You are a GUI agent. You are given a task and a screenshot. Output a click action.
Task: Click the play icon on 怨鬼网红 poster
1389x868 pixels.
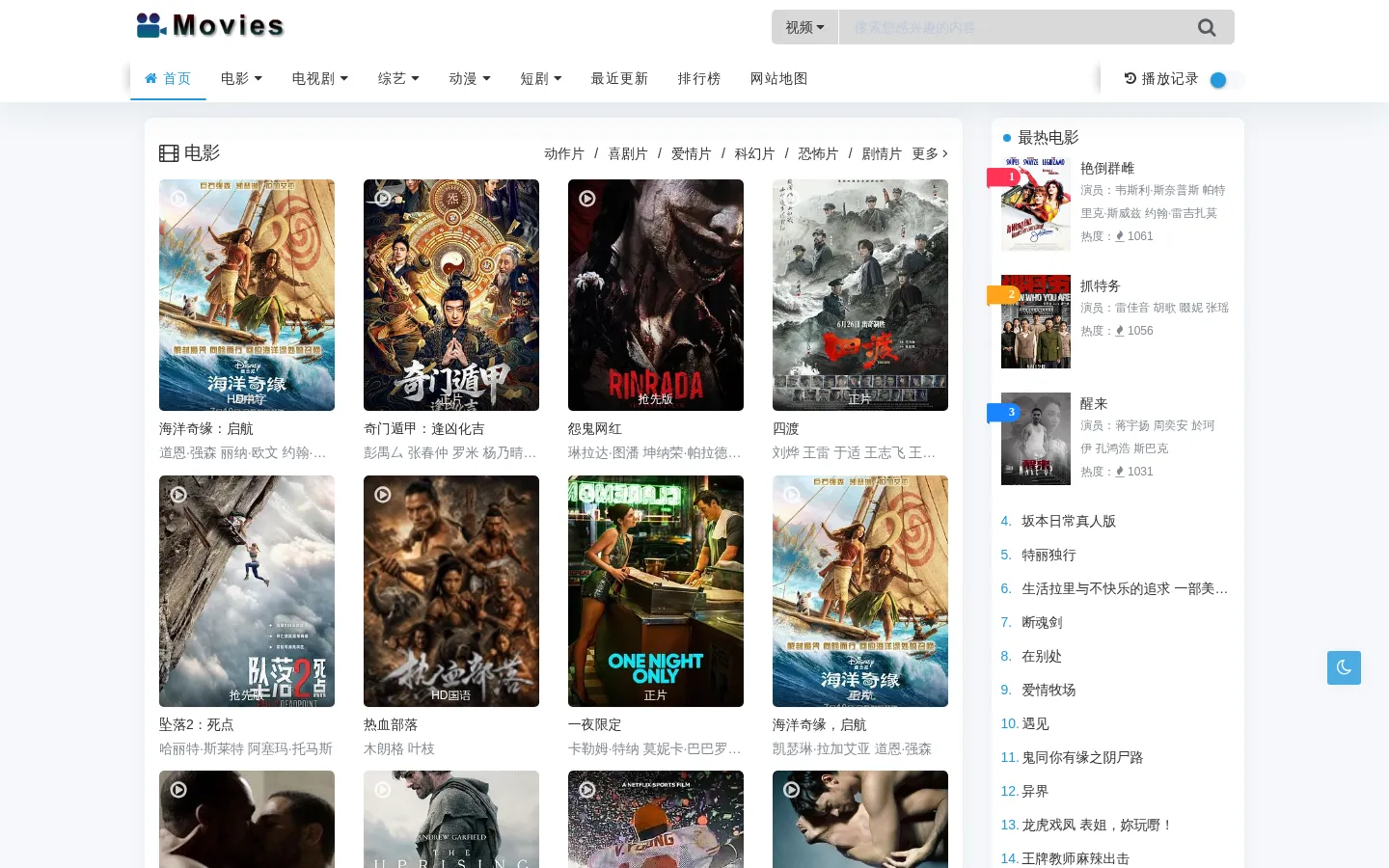(587, 198)
